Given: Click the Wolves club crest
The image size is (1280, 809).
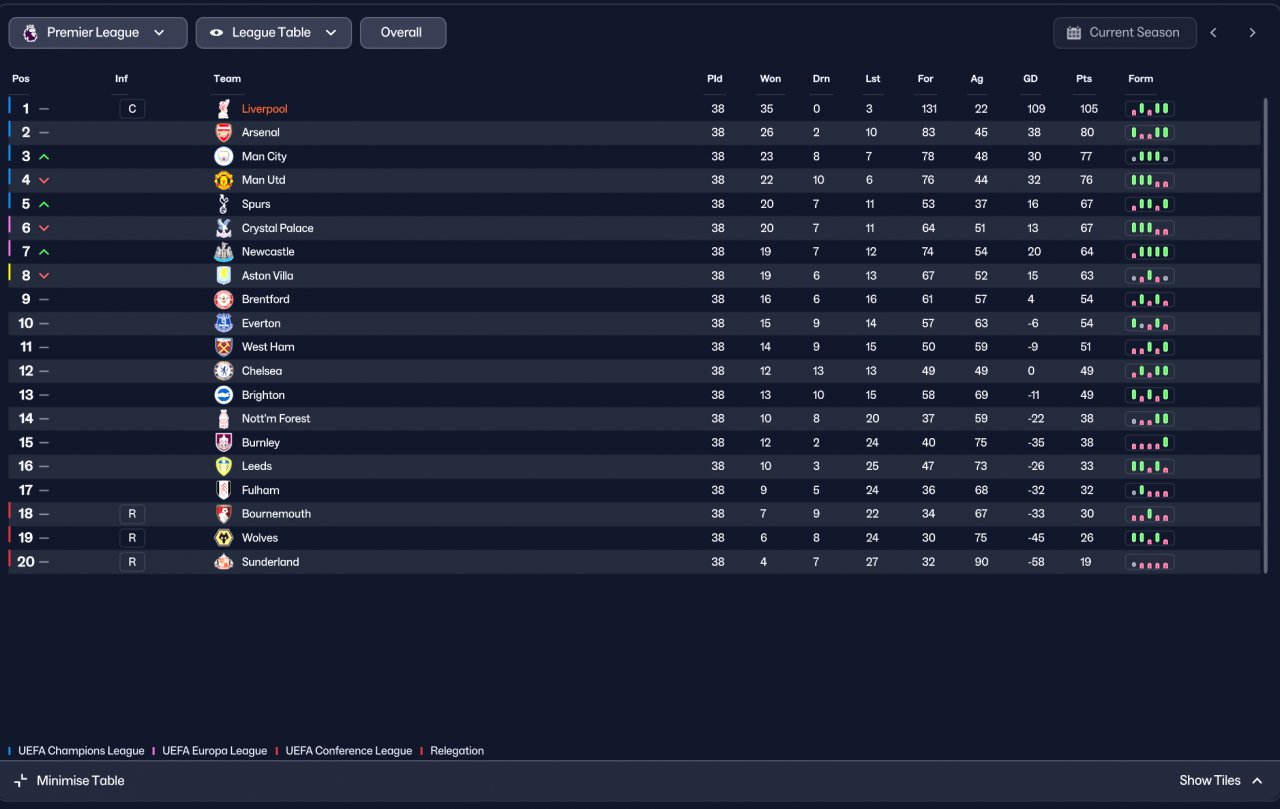Looking at the screenshot, I should tap(224, 538).
